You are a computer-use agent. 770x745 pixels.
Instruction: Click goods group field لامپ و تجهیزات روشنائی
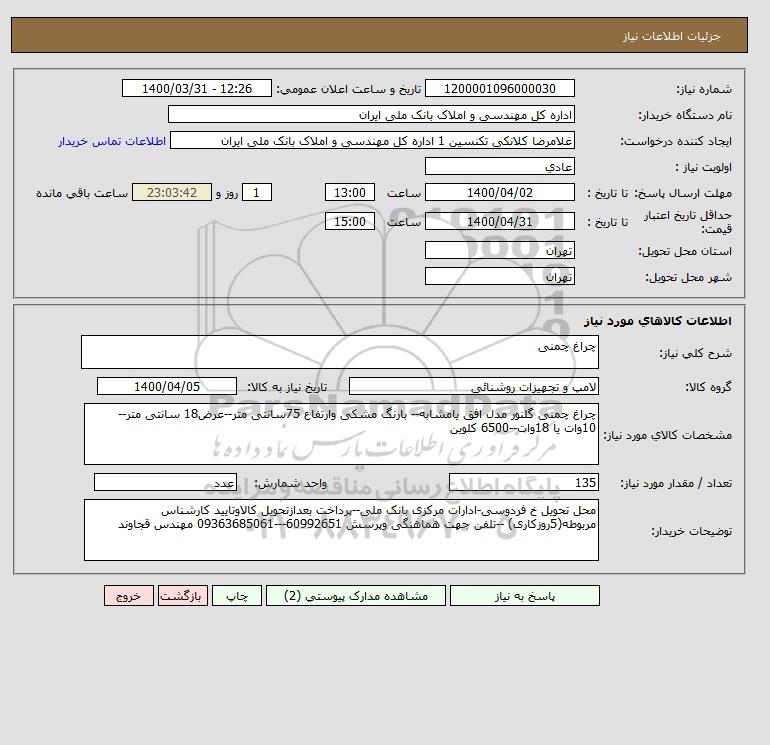coord(473,387)
